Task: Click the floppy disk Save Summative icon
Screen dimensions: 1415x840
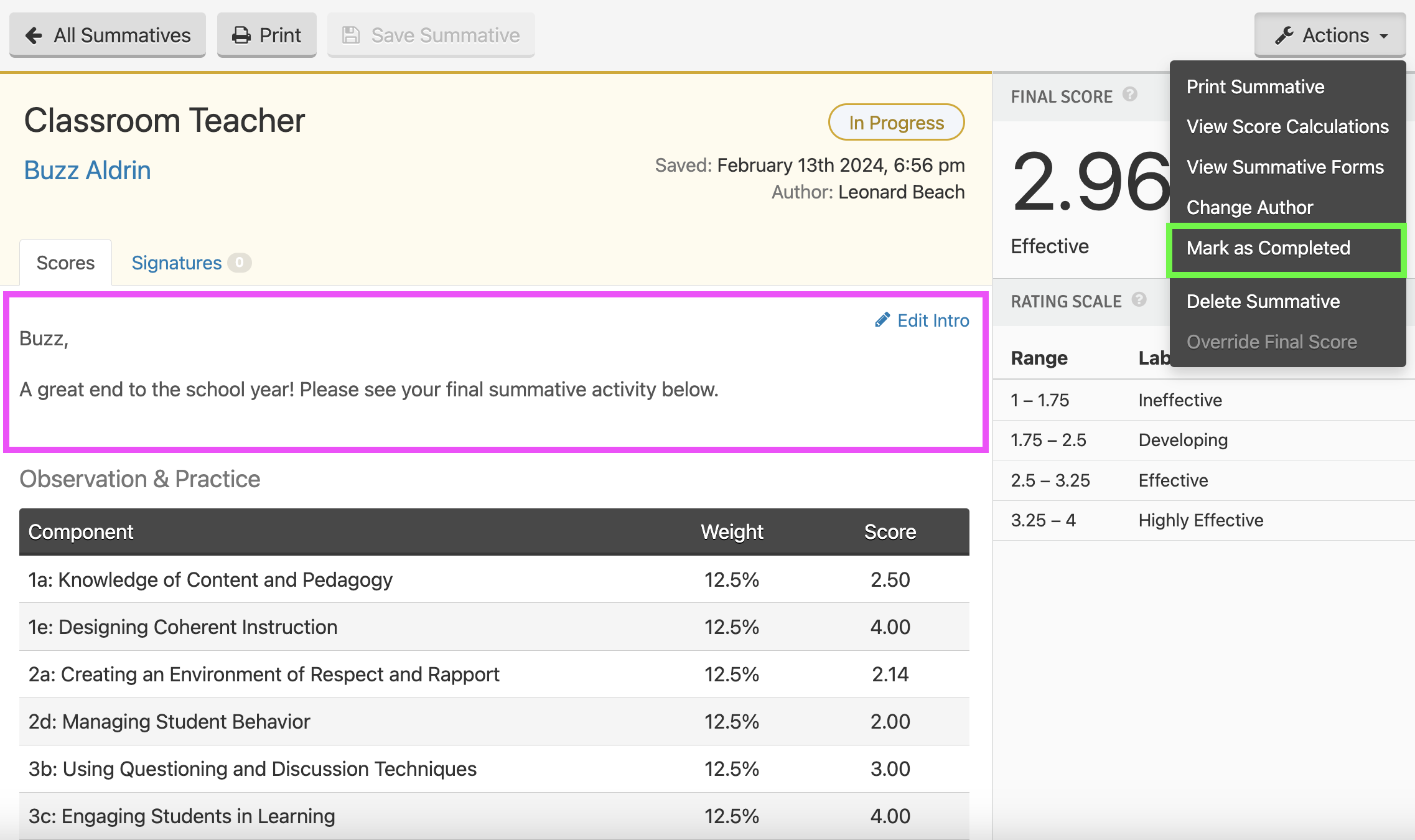Action: click(x=351, y=35)
